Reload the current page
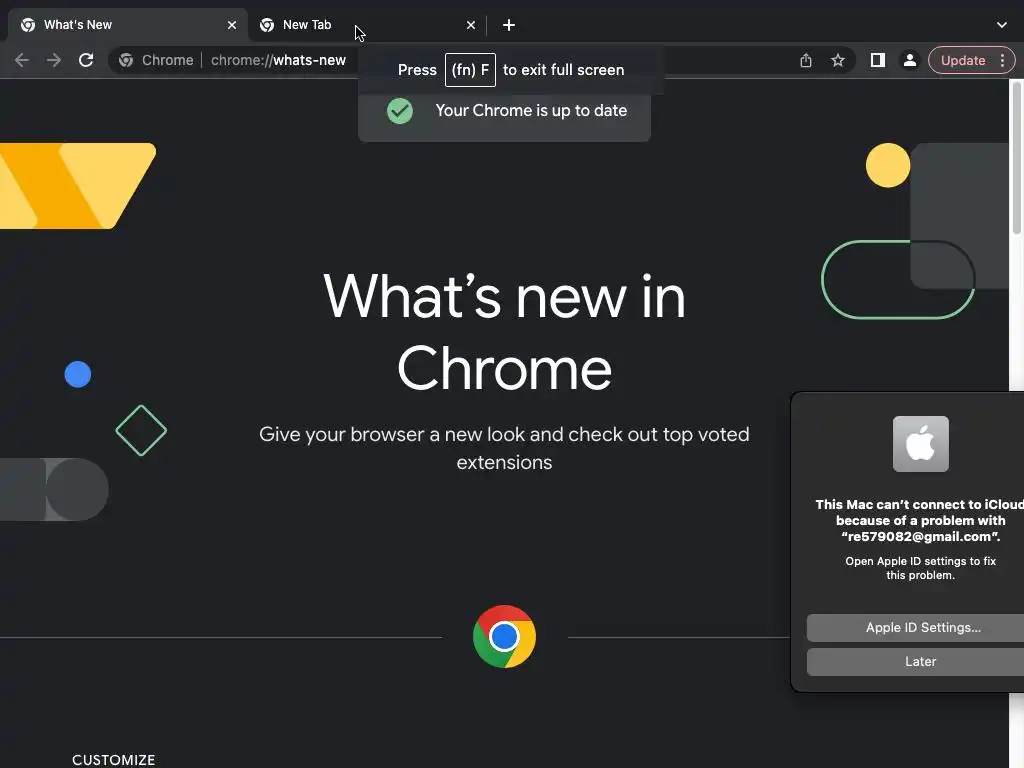 tap(86, 60)
